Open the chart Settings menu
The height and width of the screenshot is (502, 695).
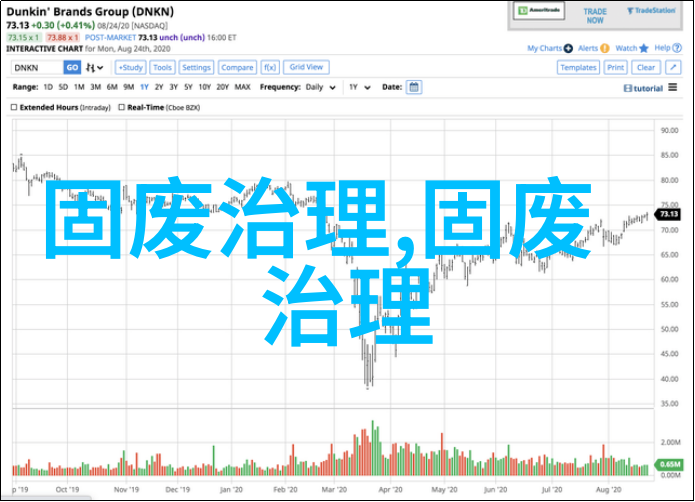196,68
